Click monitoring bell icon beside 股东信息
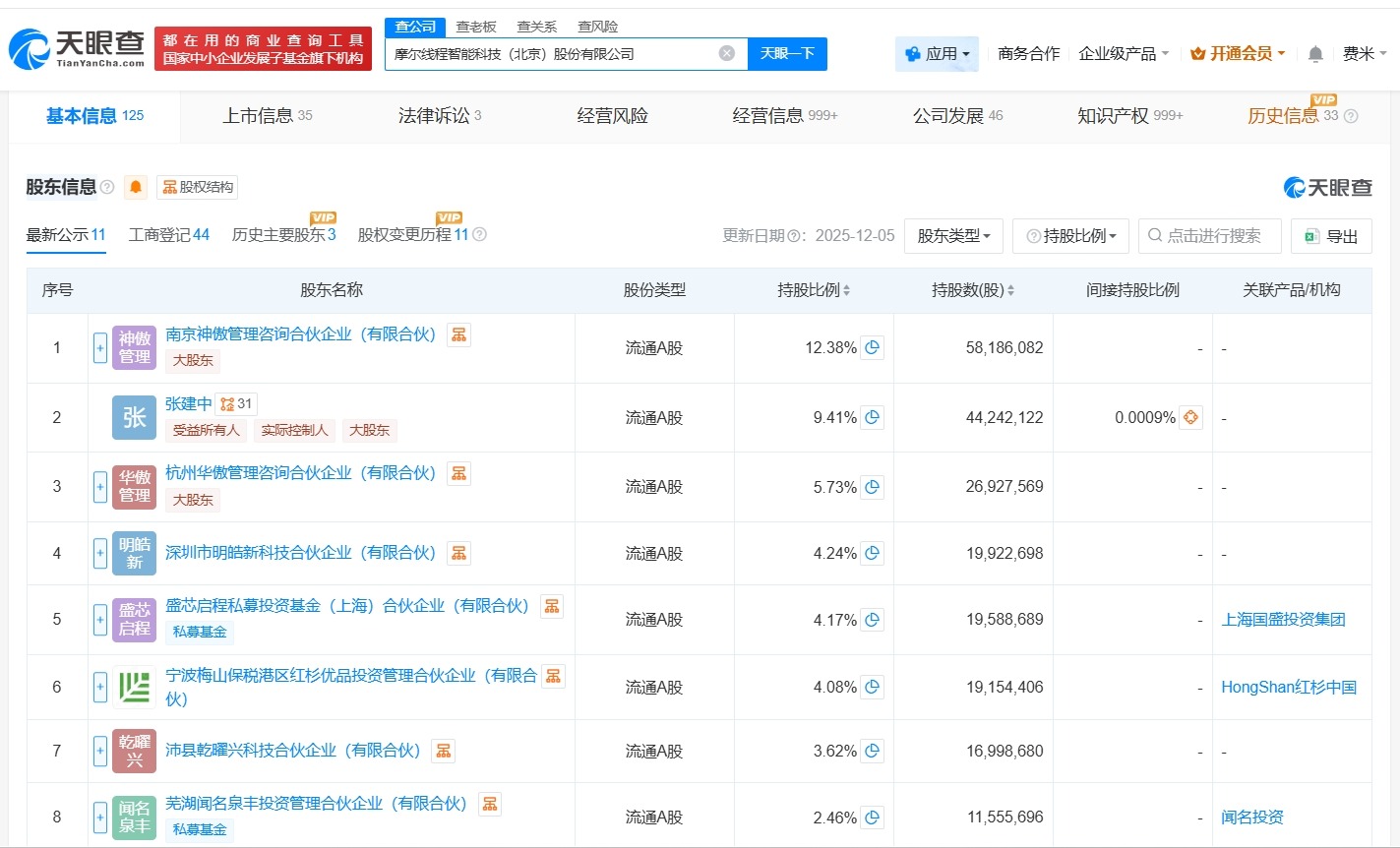The width and height of the screenshot is (1400, 848). point(135,186)
